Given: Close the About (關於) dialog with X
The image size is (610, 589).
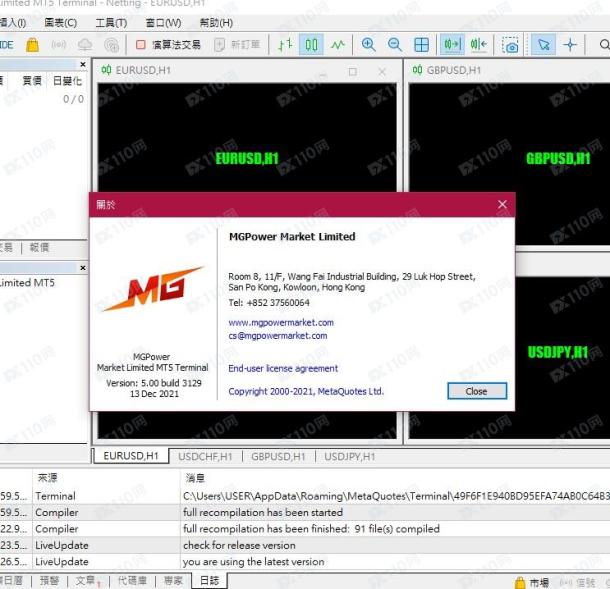Looking at the screenshot, I should click(x=502, y=205).
